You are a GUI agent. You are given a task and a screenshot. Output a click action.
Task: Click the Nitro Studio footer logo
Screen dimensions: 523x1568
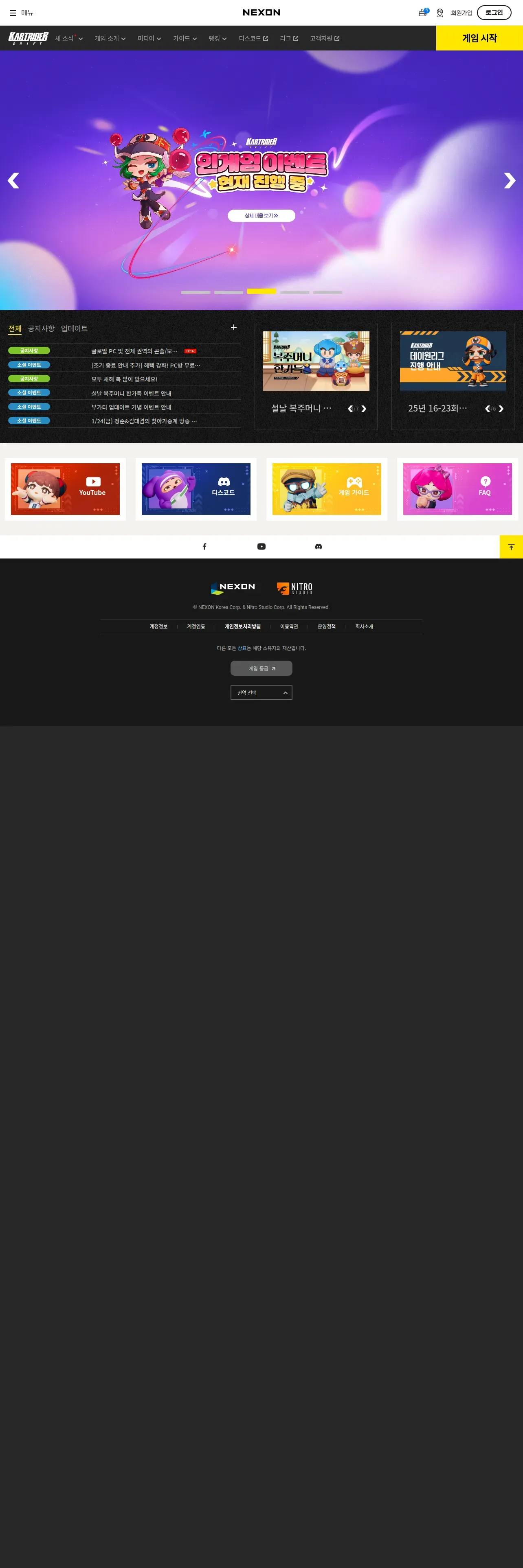coord(294,588)
